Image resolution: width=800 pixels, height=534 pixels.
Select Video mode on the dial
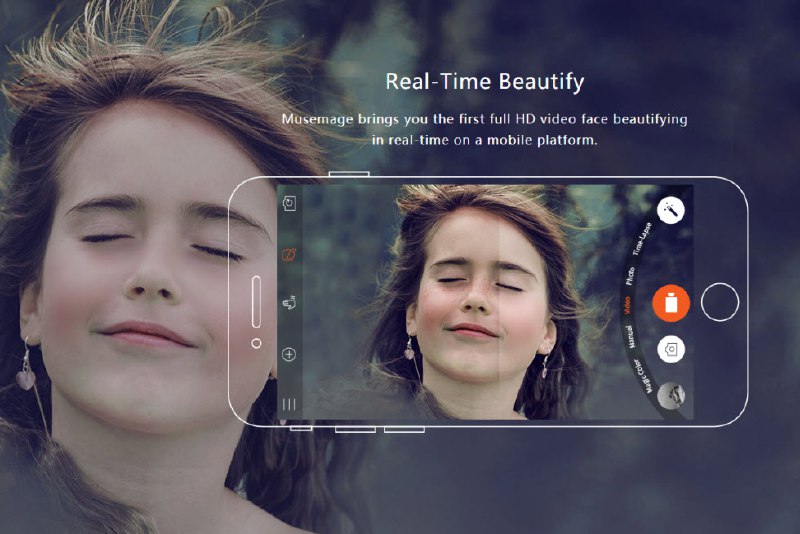click(x=627, y=308)
